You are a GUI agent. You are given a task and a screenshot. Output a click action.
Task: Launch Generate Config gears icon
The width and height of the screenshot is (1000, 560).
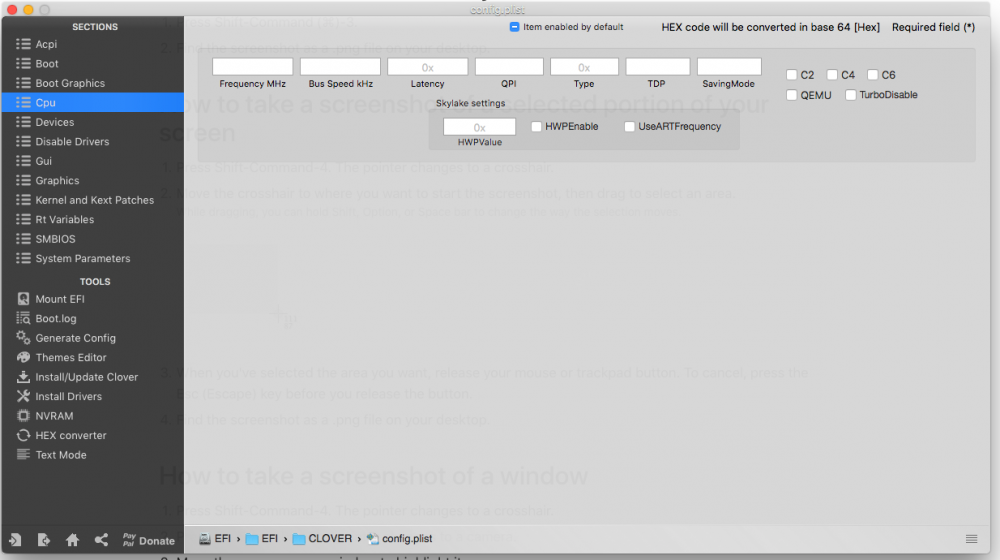point(23,337)
